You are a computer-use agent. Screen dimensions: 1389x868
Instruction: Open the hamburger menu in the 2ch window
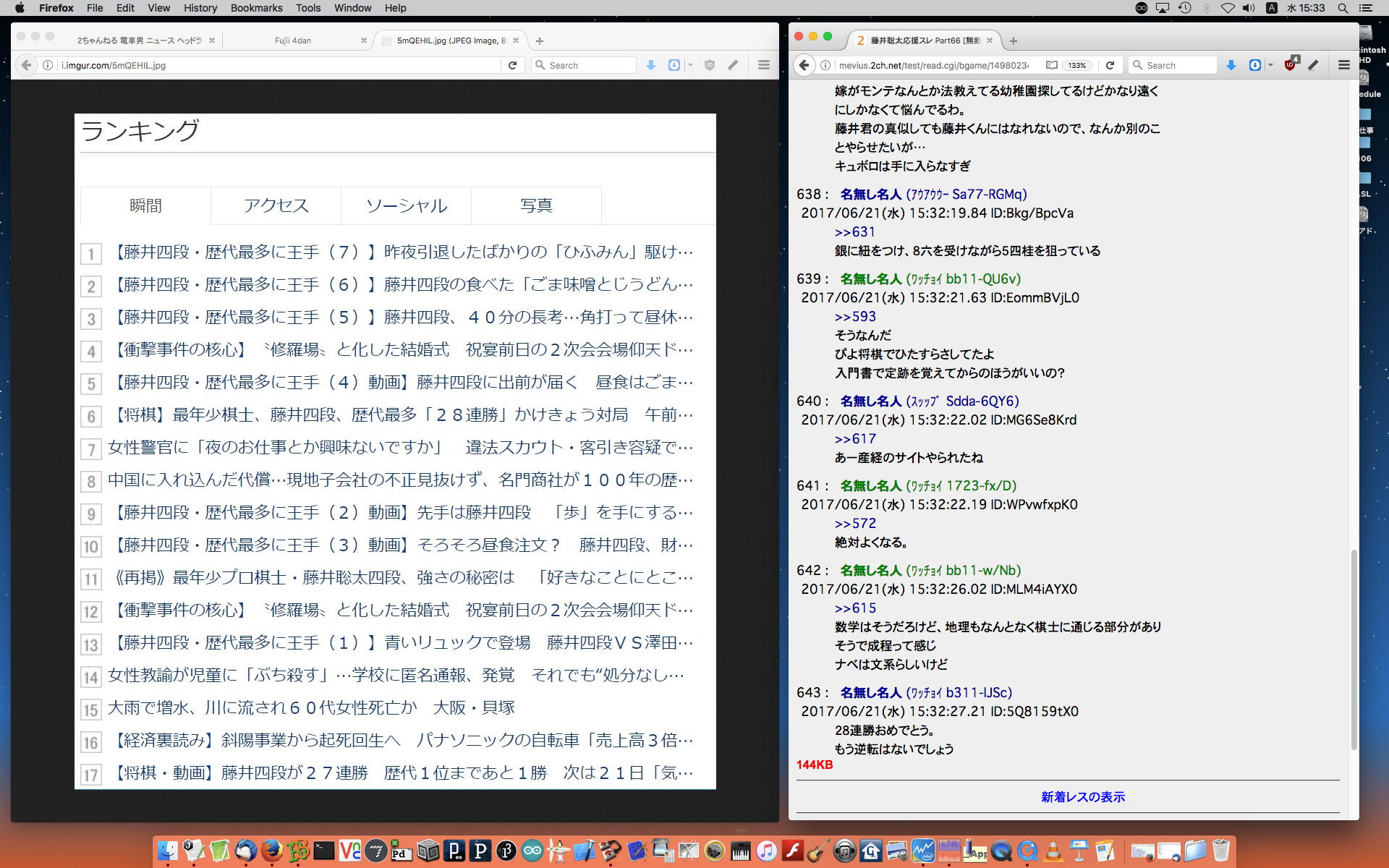pyautogui.click(x=1344, y=65)
